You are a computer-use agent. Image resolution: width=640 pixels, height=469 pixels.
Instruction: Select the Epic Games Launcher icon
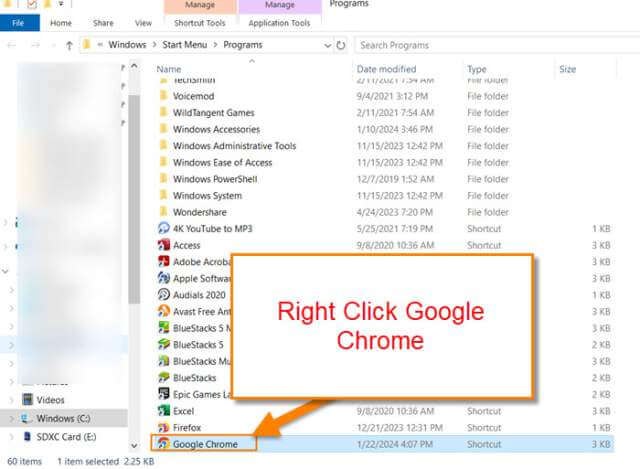pyautogui.click(x=164, y=394)
